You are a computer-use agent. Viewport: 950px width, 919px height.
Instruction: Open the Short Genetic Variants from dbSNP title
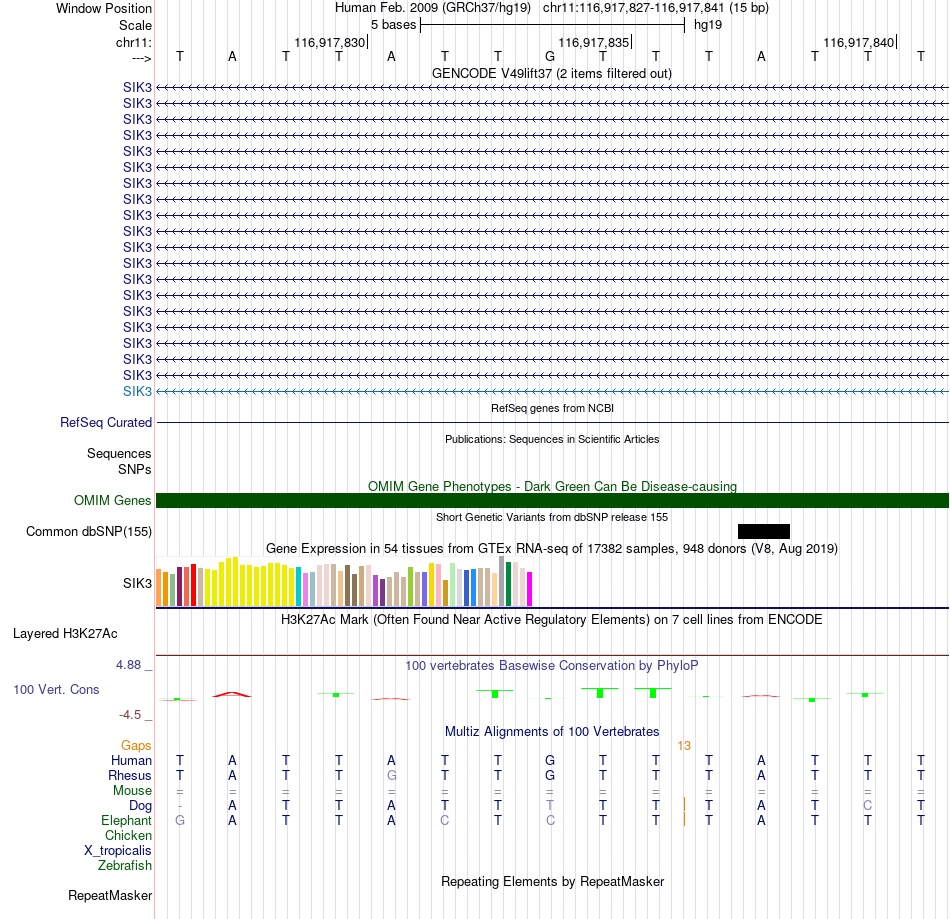click(x=552, y=517)
